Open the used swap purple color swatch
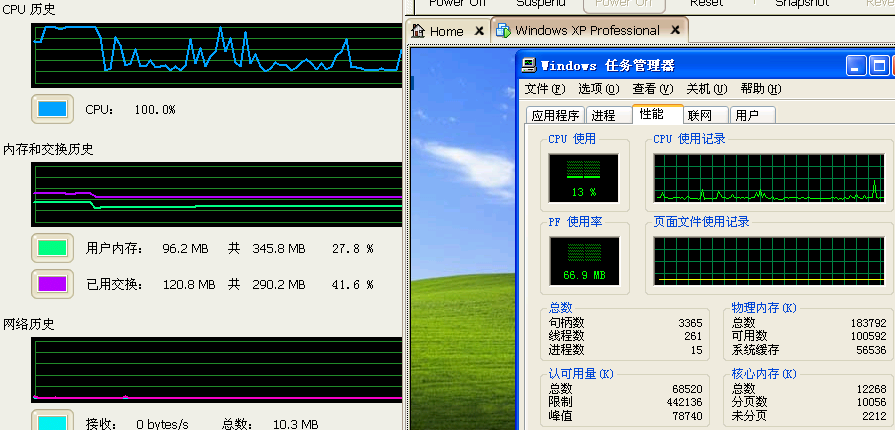Image resolution: width=895 pixels, height=430 pixels. click(x=52, y=284)
